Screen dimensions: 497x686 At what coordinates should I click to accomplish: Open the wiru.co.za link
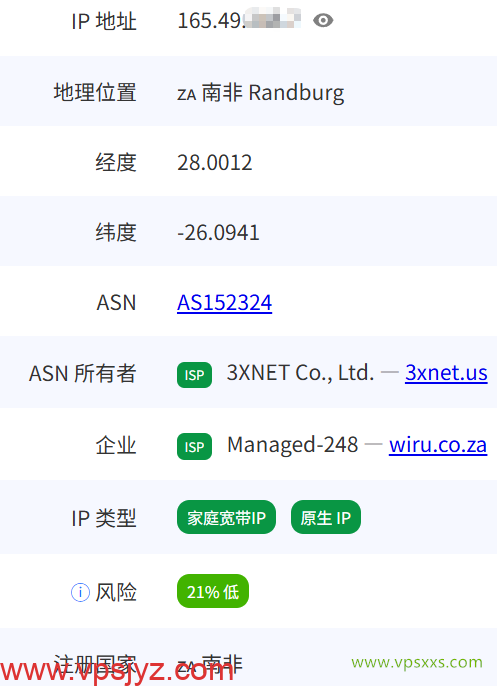click(x=438, y=445)
